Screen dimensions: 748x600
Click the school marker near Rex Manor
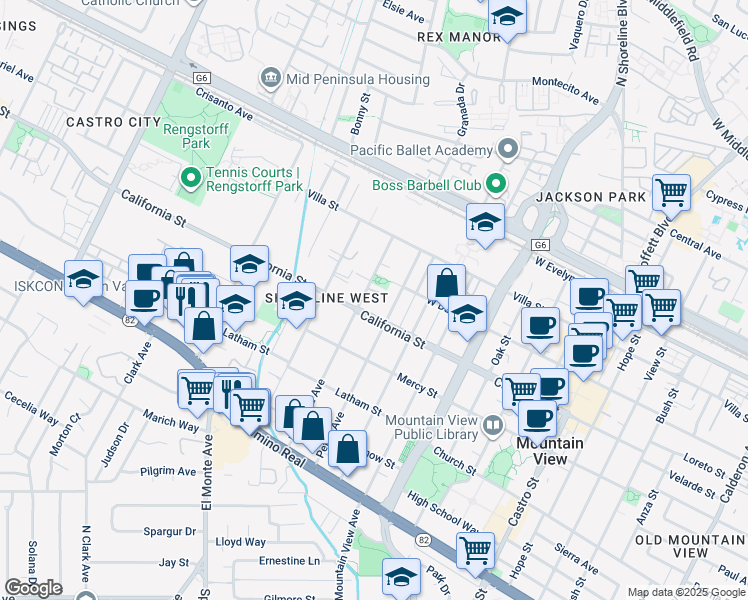508,19
